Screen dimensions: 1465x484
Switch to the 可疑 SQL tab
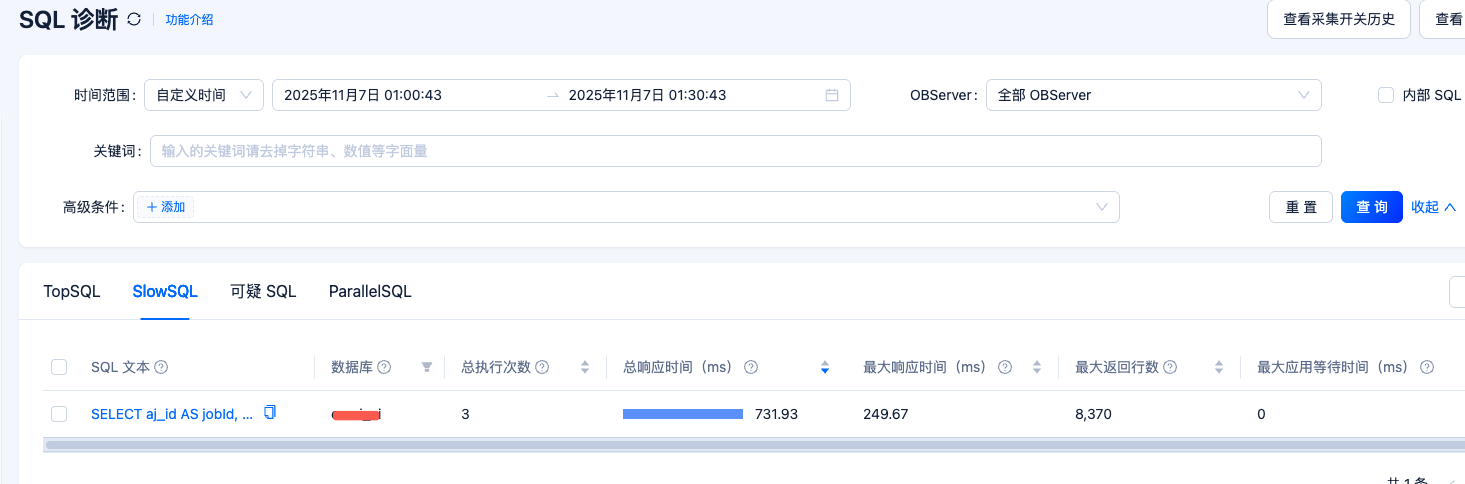(263, 291)
